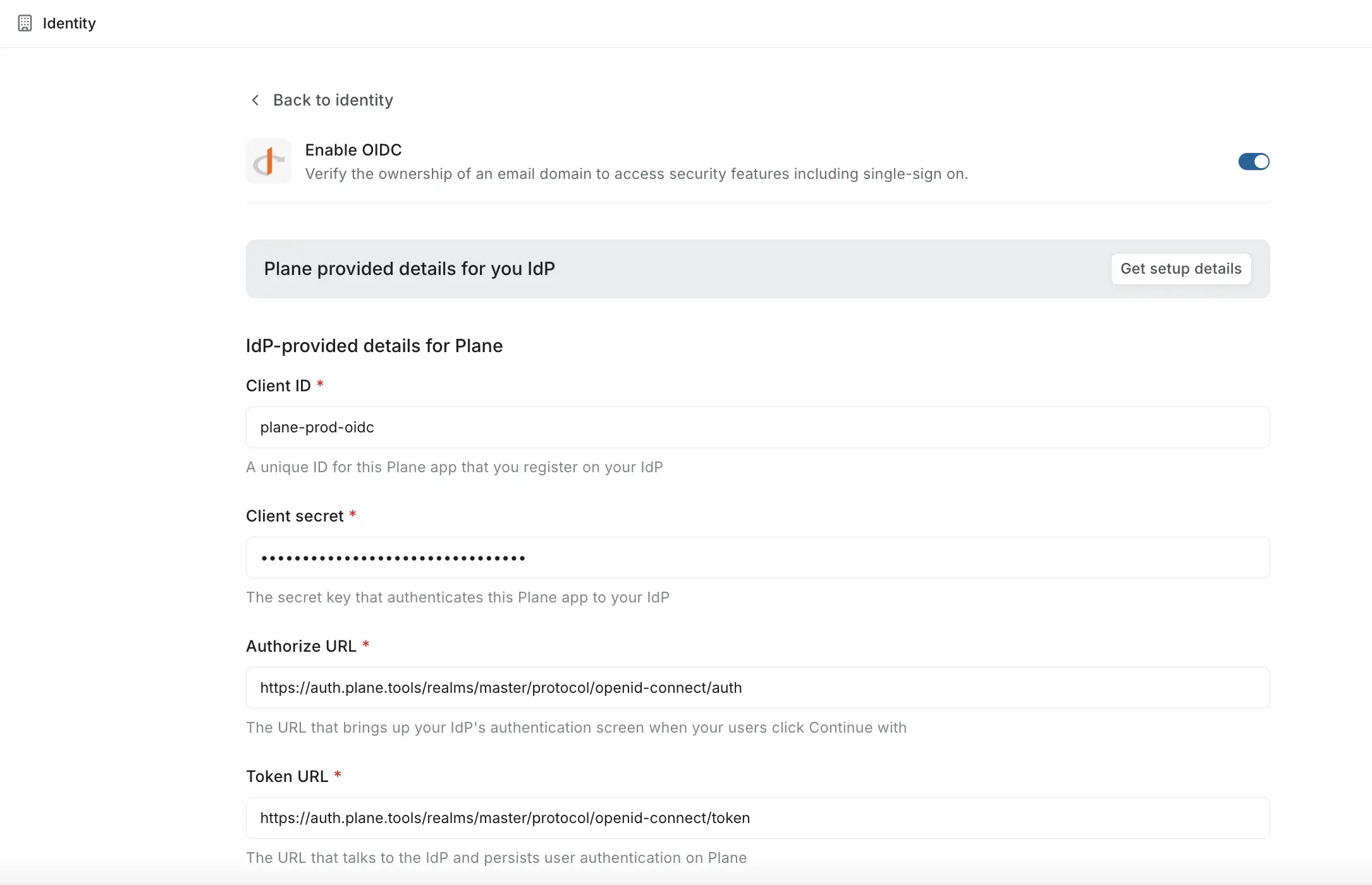
Task: Click the Token URL label
Action: [x=286, y=776]
